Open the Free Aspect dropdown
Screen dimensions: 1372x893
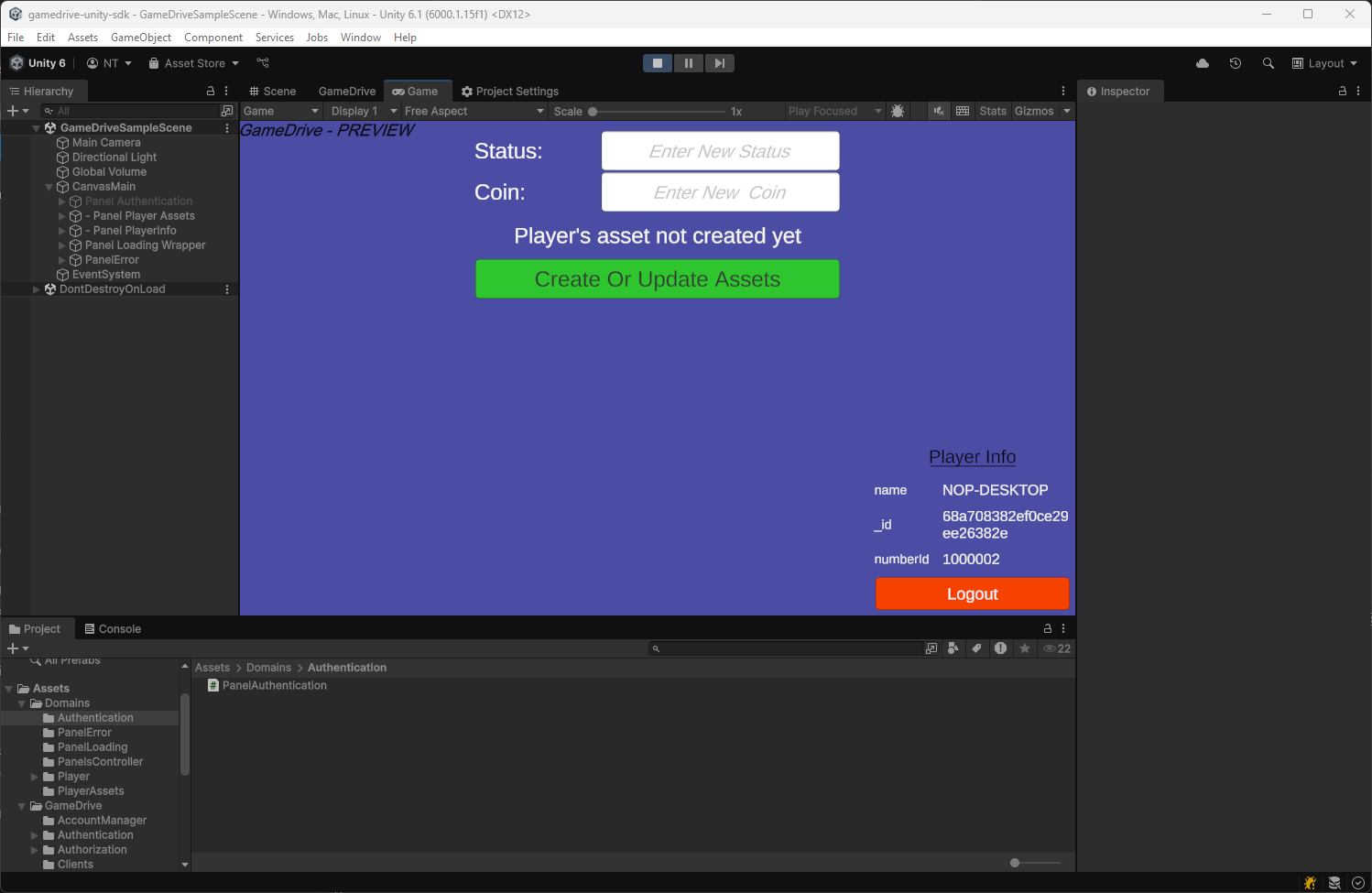click(474, 111)
